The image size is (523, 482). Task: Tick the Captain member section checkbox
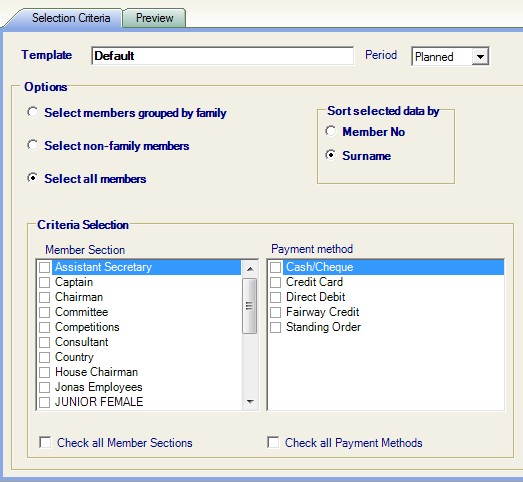pyautogui.click(x=45, y=282)
